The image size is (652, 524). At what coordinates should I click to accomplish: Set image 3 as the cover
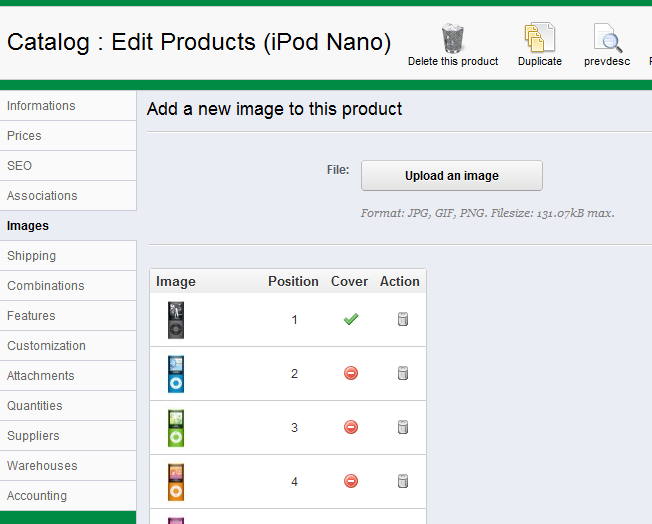(350, 428)
